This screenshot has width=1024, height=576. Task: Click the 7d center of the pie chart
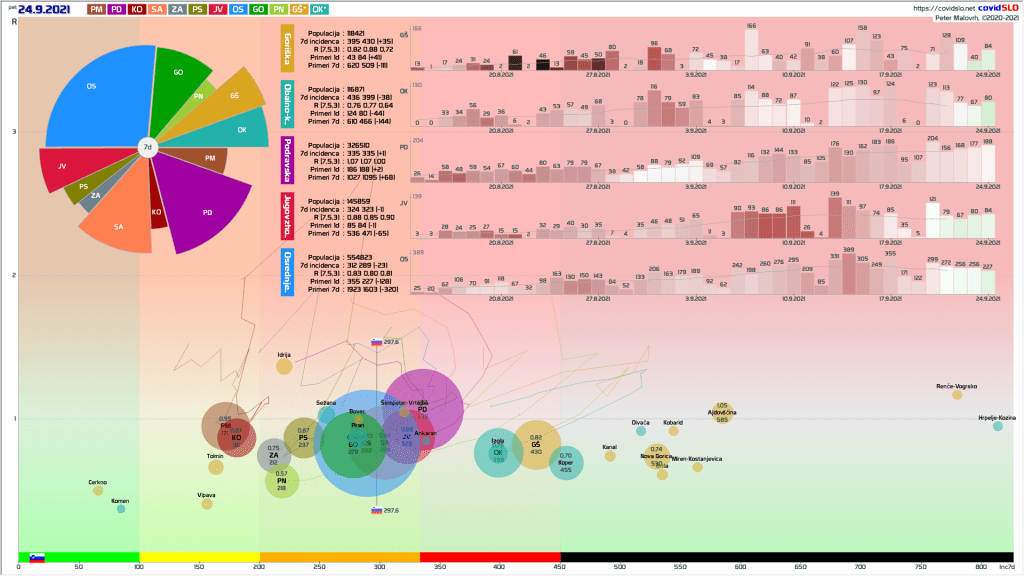pyautogui.click(x=147, y=148)
